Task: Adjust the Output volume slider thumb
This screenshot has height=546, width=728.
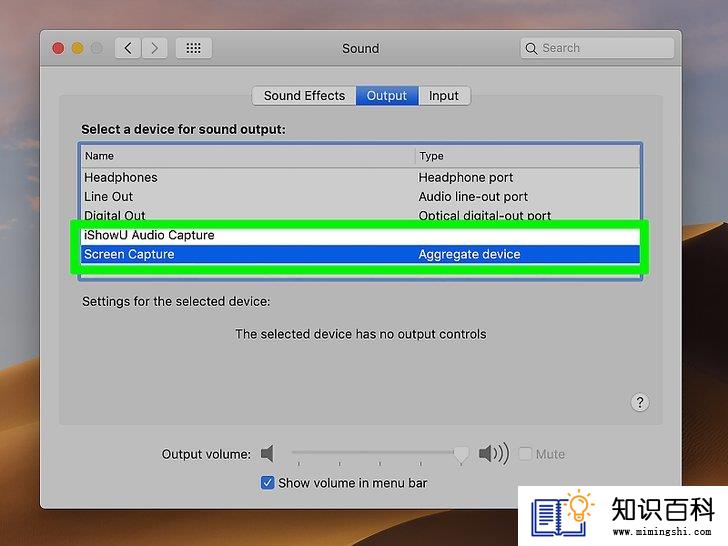Action: point(461,455)
